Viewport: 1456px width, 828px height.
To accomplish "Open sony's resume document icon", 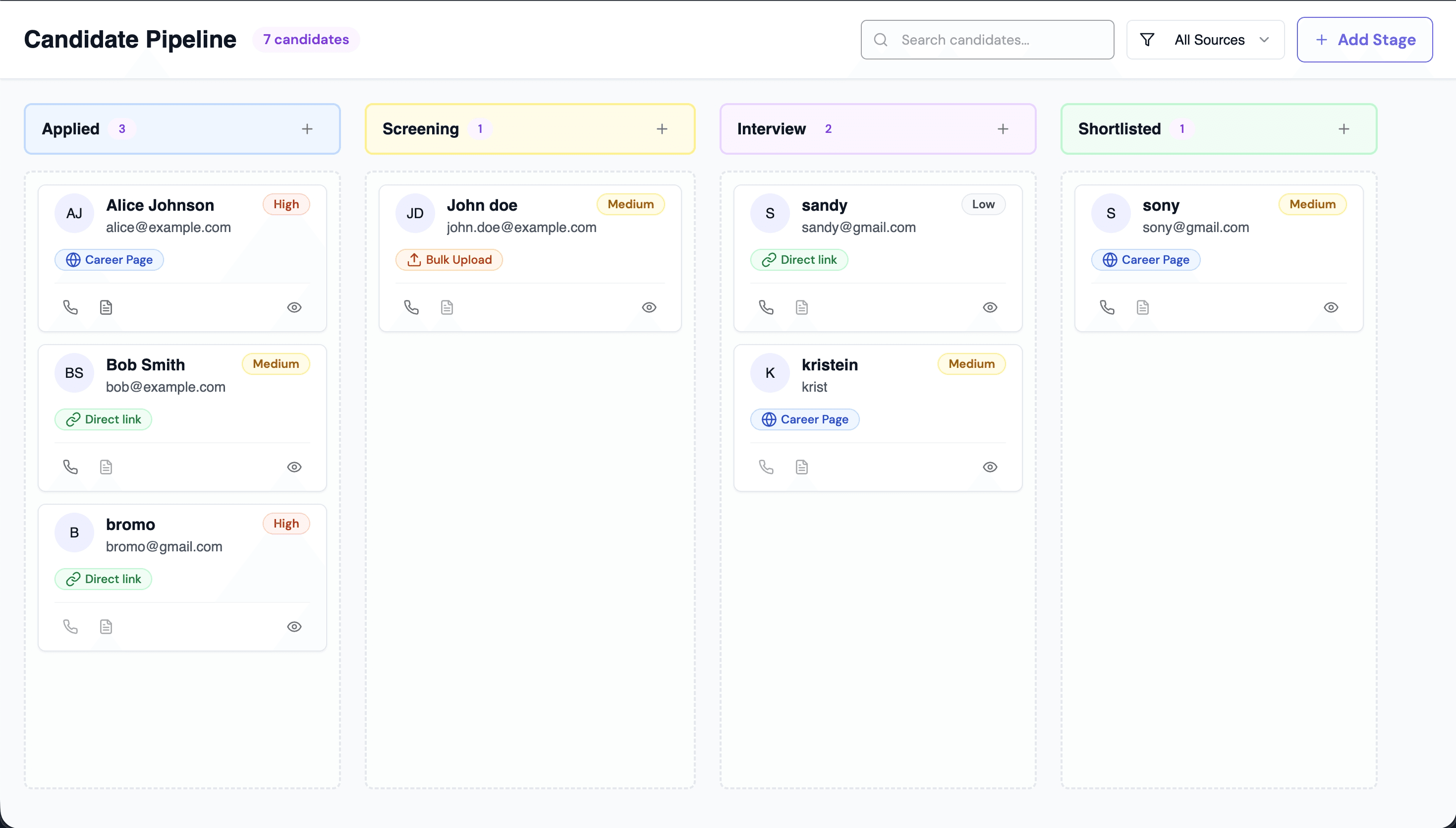I will [x=1143, y=307].
